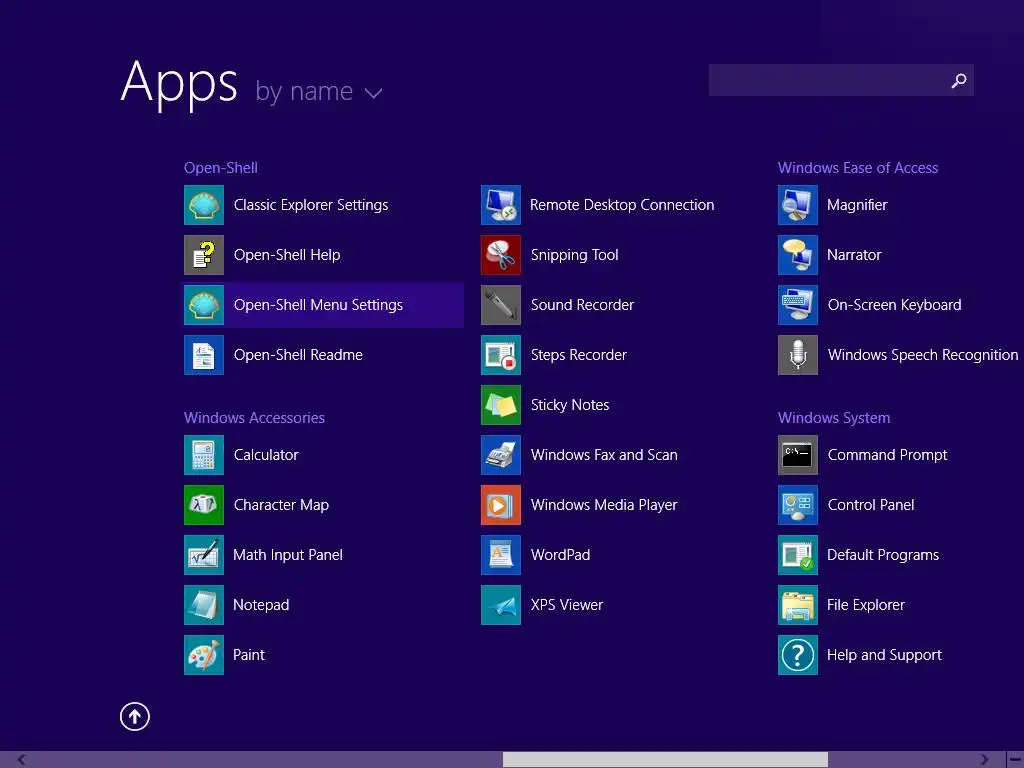
Task: Click the "Sticky Notes" label
Action: point(569,405)
